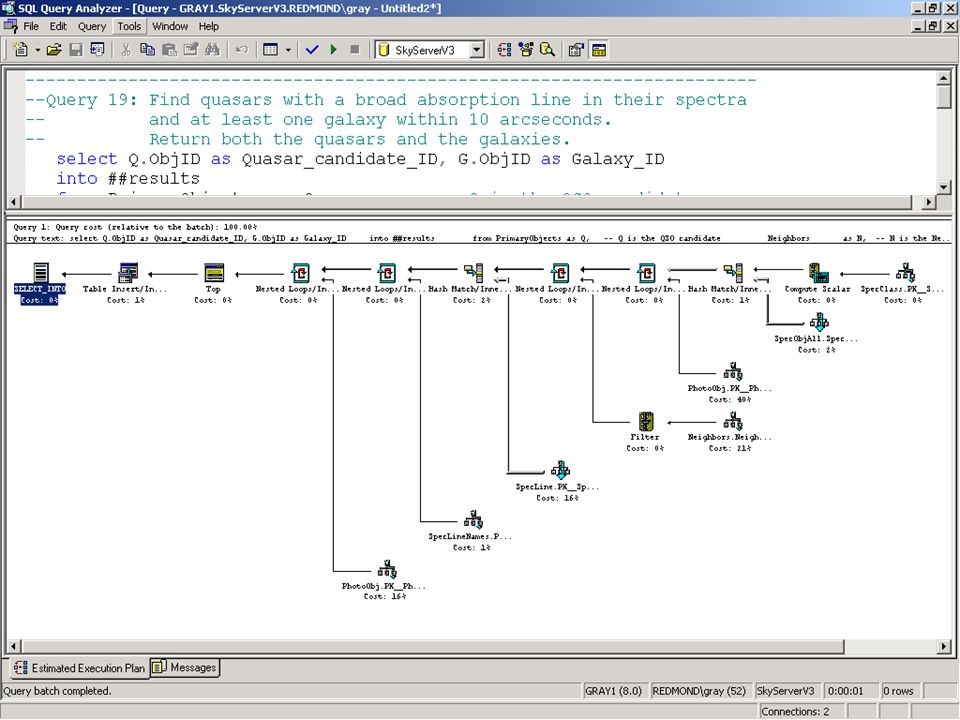
Task: Select the Table Insert plan node
Action: tap(126, 283)
